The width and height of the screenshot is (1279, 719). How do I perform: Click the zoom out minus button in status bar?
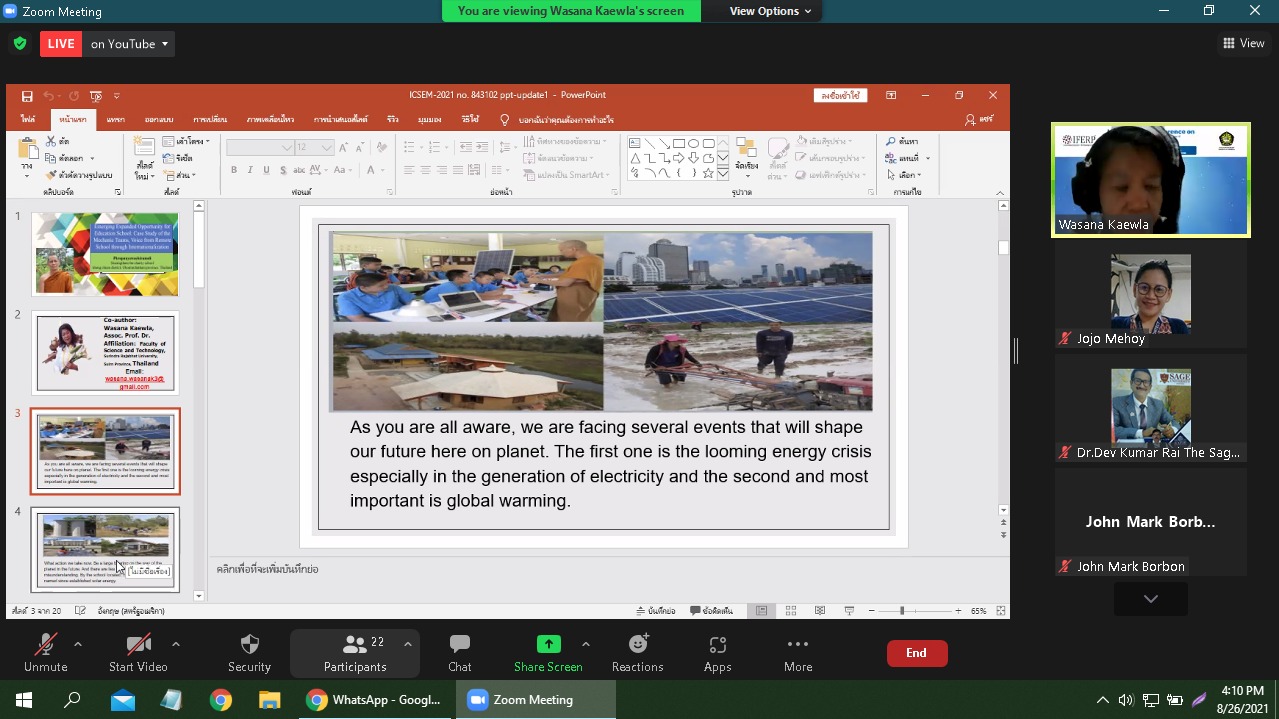(x=872, y=611)
